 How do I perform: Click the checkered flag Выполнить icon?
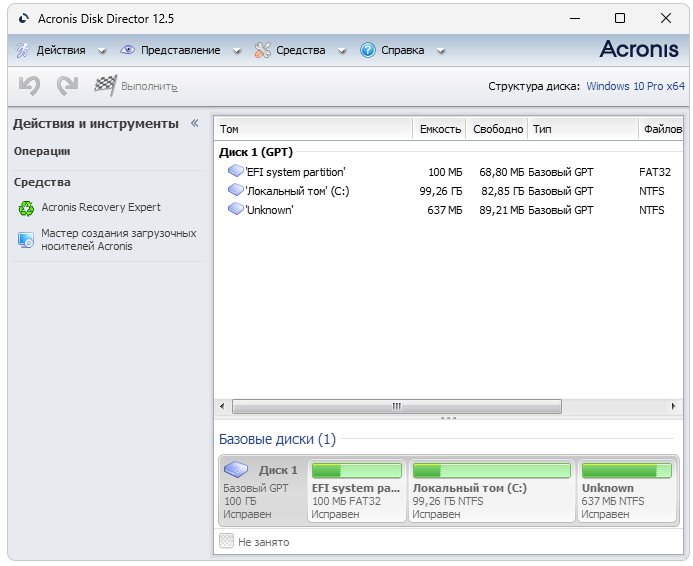pos(106,85)
